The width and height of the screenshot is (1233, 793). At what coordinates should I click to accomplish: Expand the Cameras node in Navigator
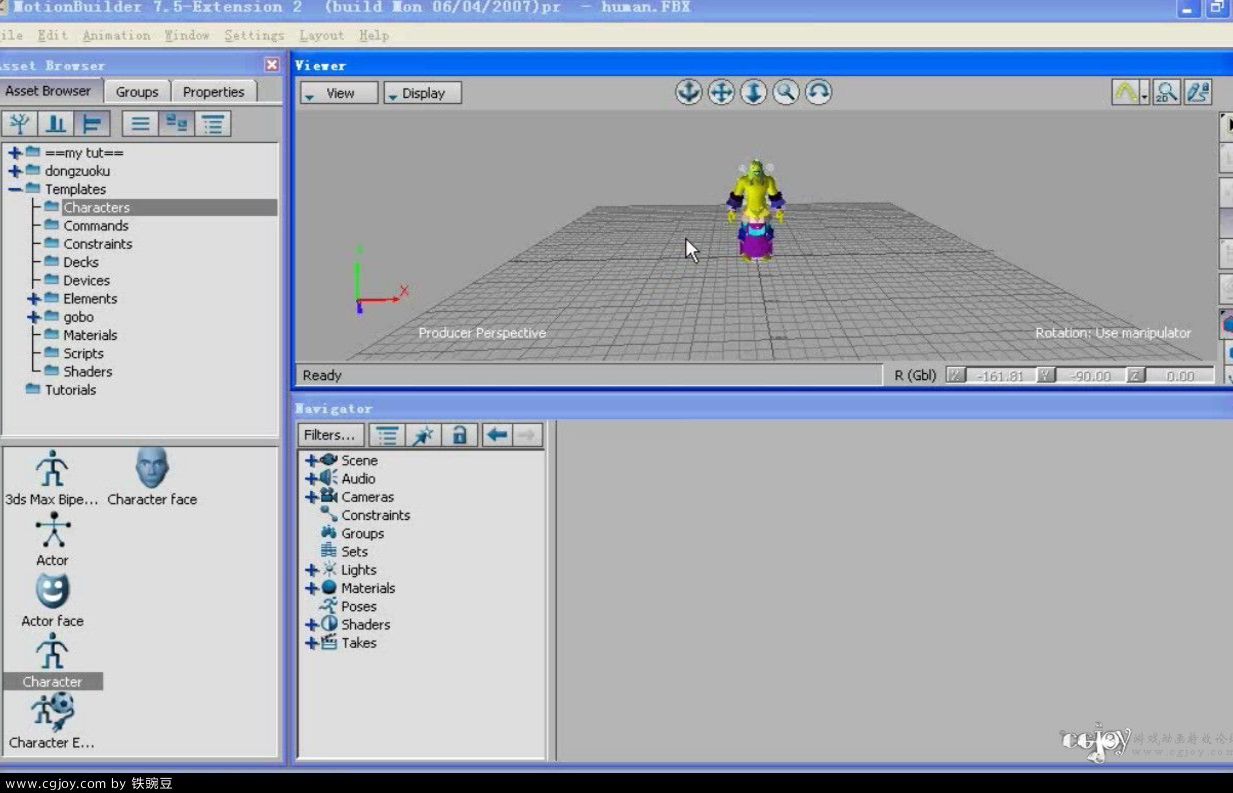[x=311, y=497]
